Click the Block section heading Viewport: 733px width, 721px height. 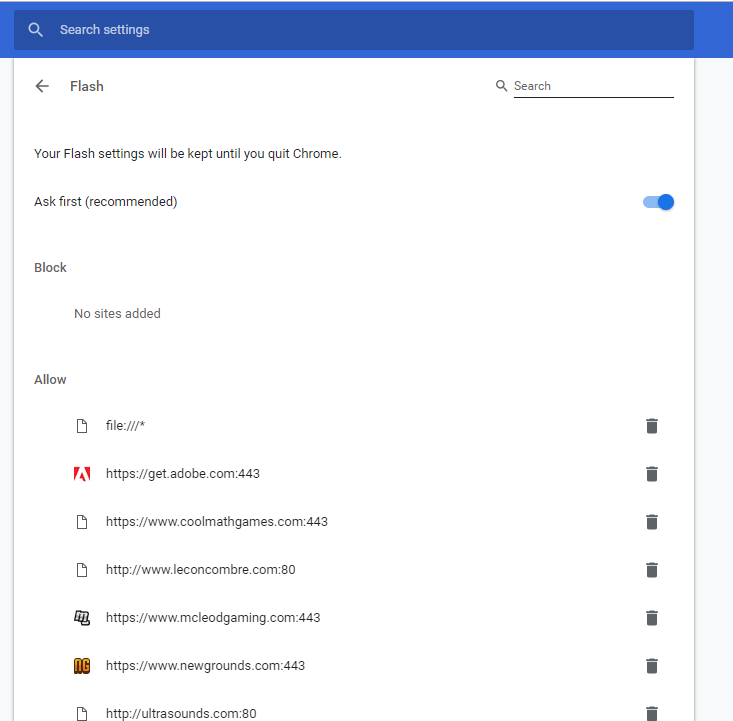click(x=50, y=267)
